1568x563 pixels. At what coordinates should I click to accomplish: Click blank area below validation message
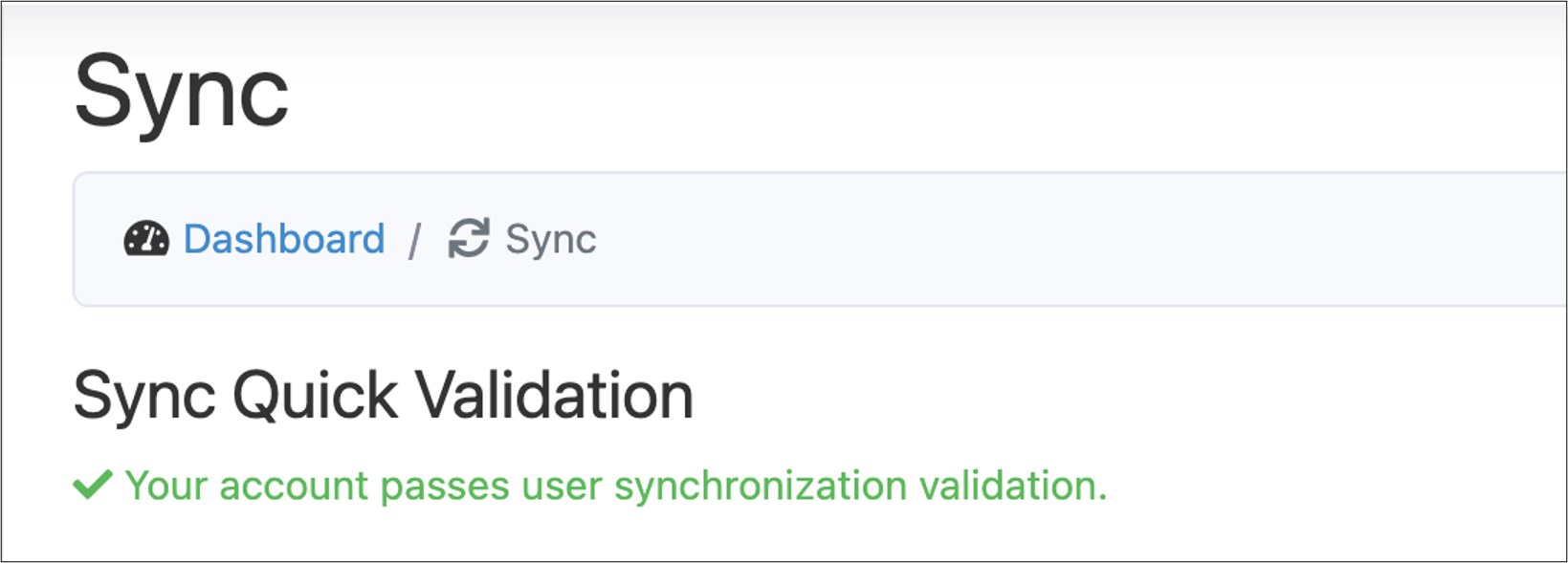tap(765, 535)
